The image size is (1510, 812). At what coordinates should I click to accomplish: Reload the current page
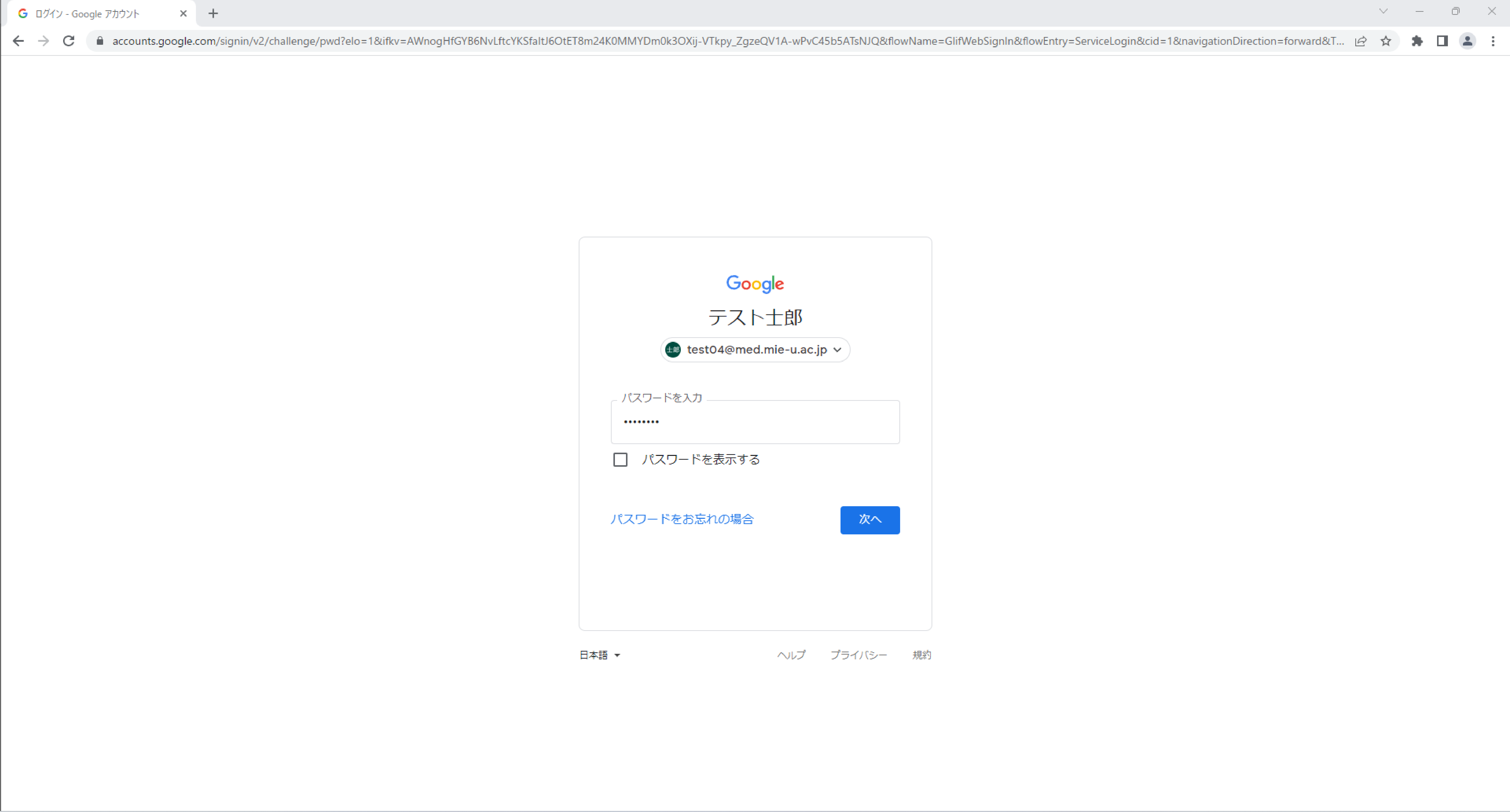pyautogui.click(x=69, y=41)
